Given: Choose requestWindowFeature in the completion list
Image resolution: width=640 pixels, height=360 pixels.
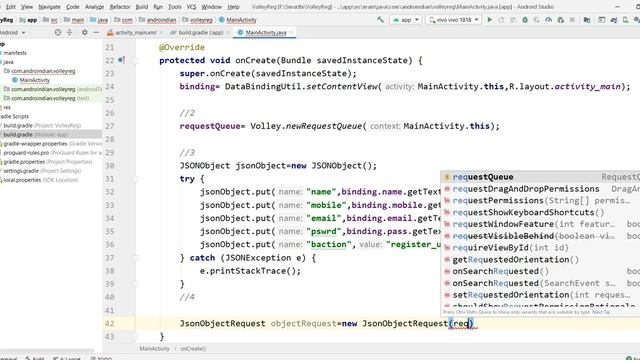Looking at the screenshot, I should (541, 224).
